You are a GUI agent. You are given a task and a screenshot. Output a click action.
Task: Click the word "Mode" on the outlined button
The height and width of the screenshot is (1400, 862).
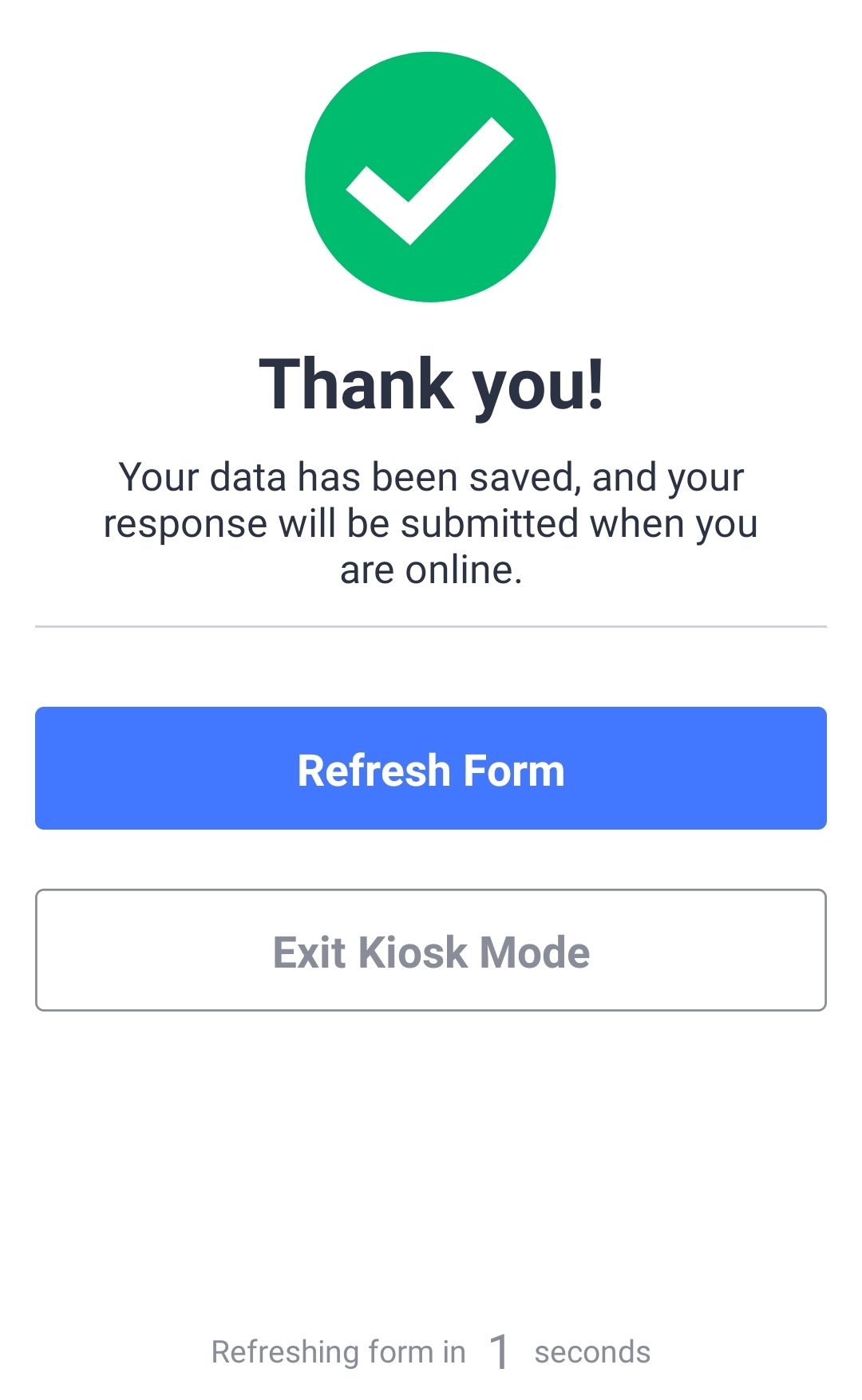(x=535, y=952)
